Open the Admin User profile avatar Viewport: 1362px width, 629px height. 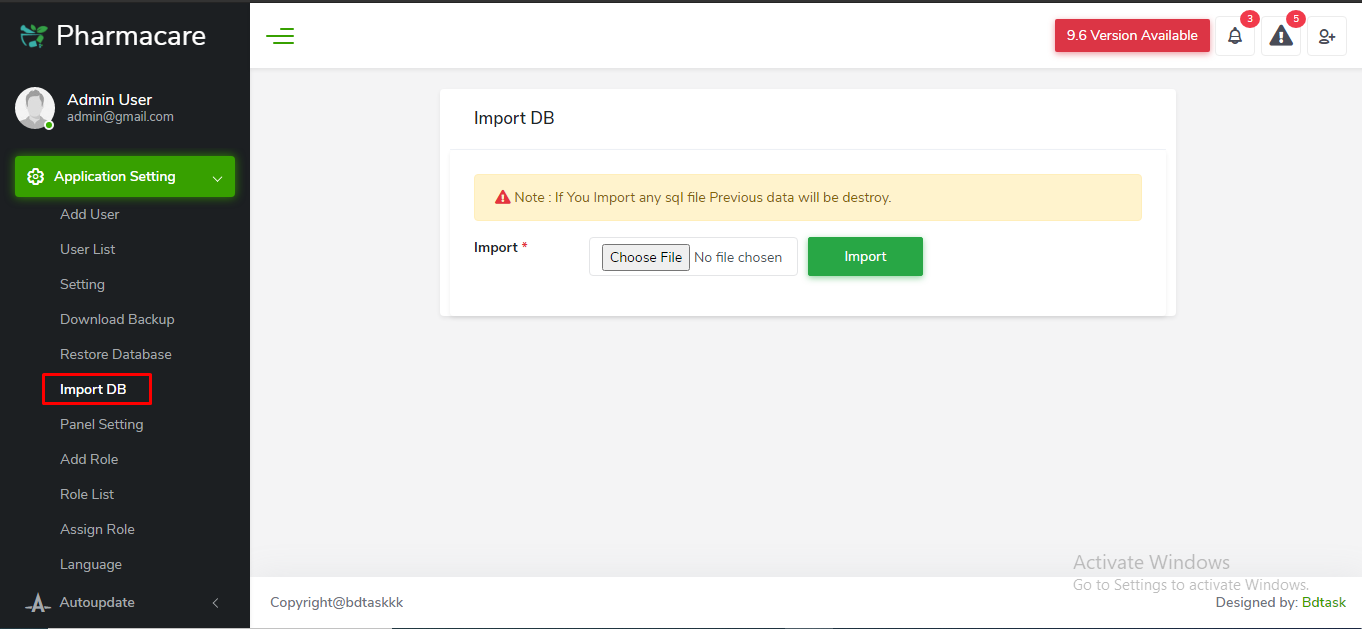point(34,107)
